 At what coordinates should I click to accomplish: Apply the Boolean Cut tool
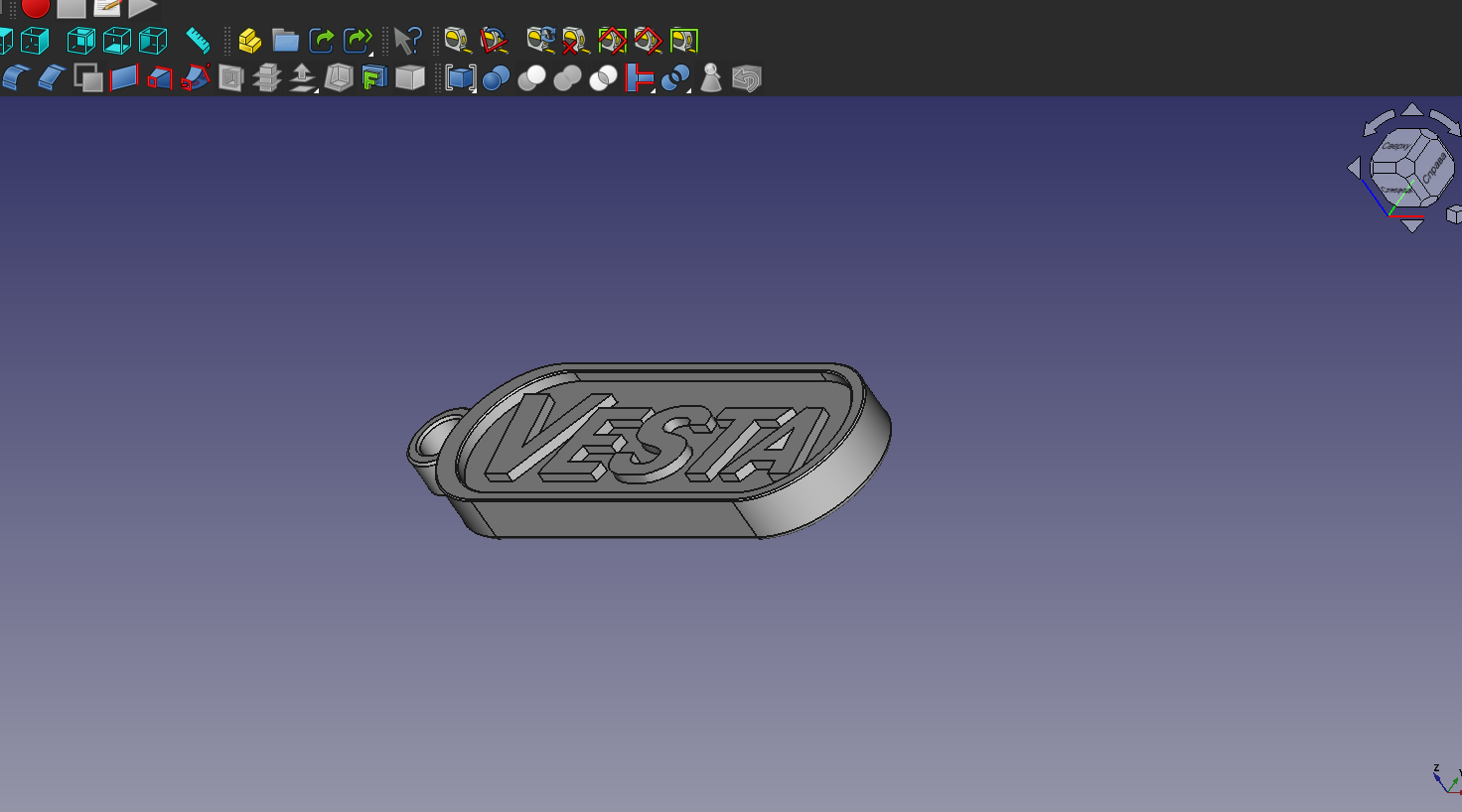tap(531, 78)
